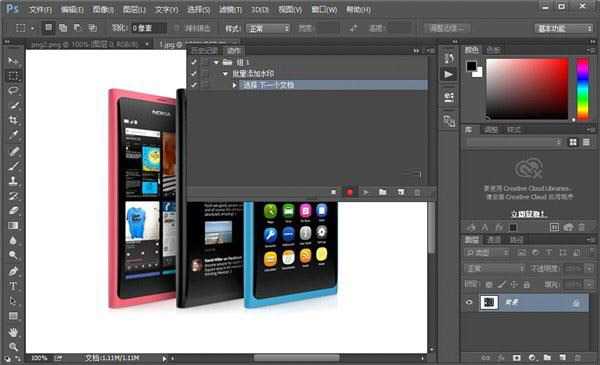Expand the 选择下一个文档 step triangle
The image size is (600, 365).
click(234, 85)
